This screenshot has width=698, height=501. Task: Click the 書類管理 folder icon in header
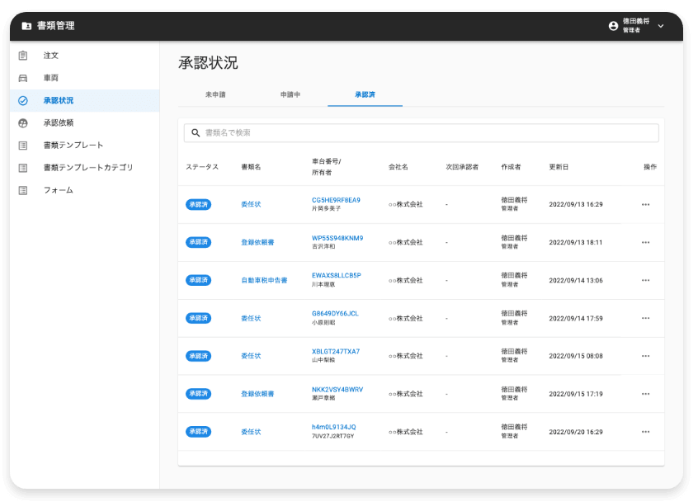click(27, 26)
